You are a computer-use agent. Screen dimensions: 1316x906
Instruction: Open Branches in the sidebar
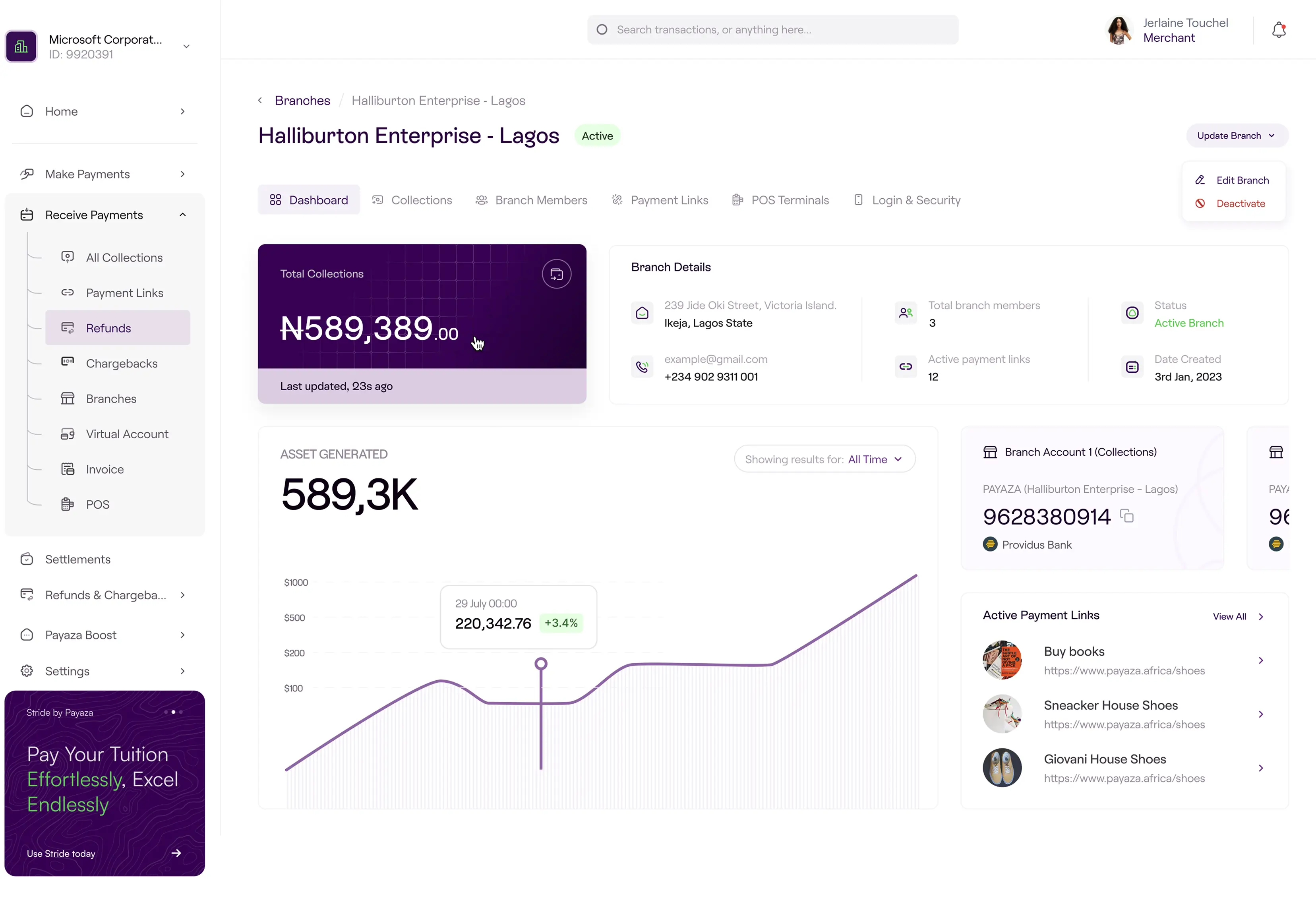click(x=118, y=399)
